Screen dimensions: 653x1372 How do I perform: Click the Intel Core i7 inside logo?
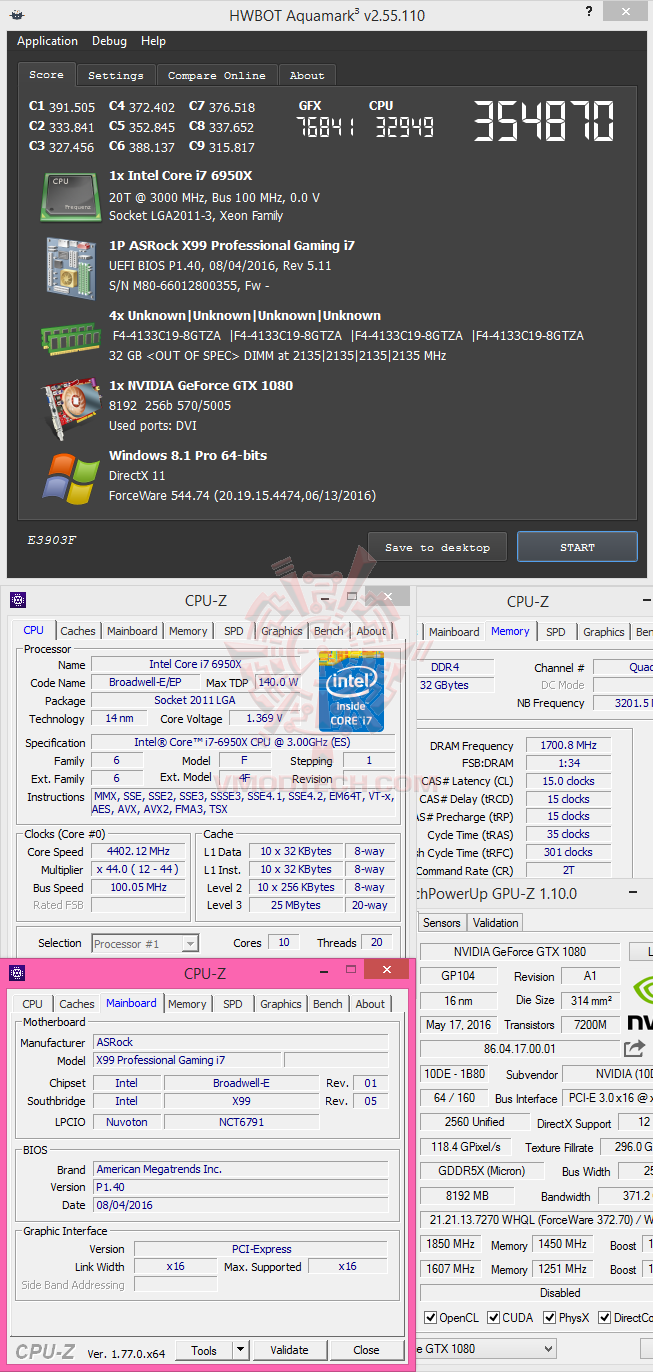pos(351,691)
